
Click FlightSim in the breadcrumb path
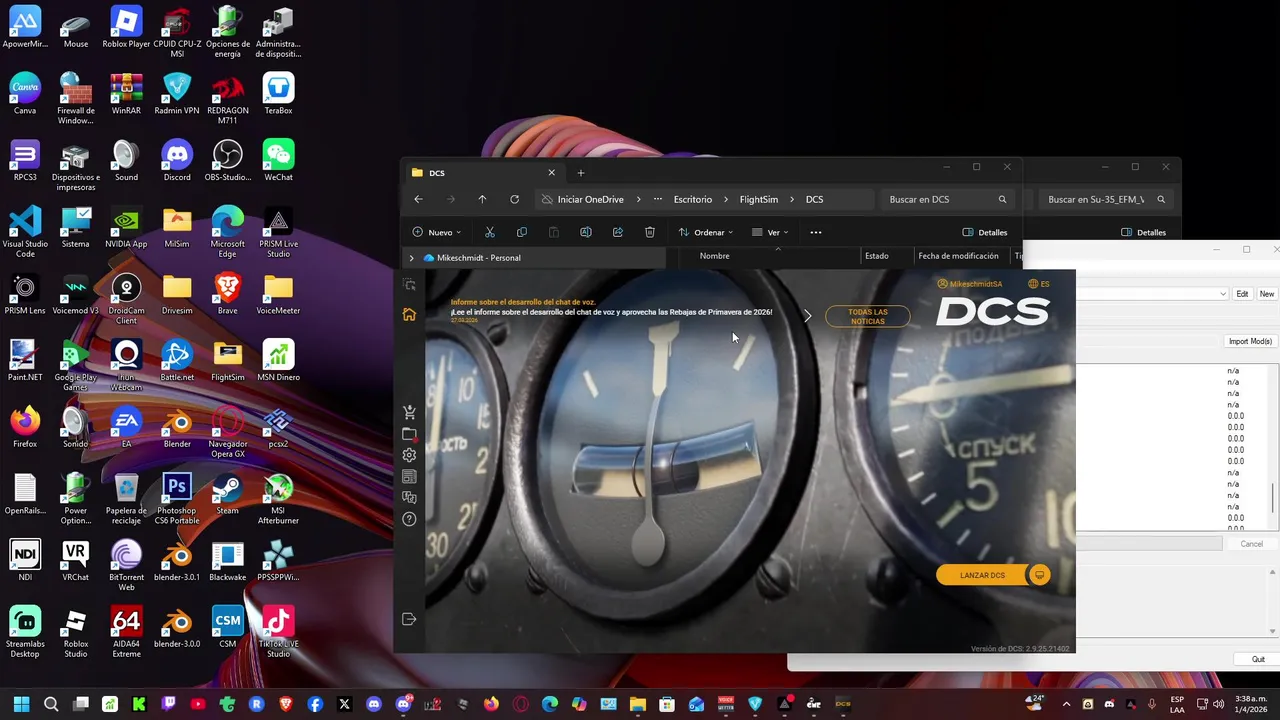click(759, 199)
